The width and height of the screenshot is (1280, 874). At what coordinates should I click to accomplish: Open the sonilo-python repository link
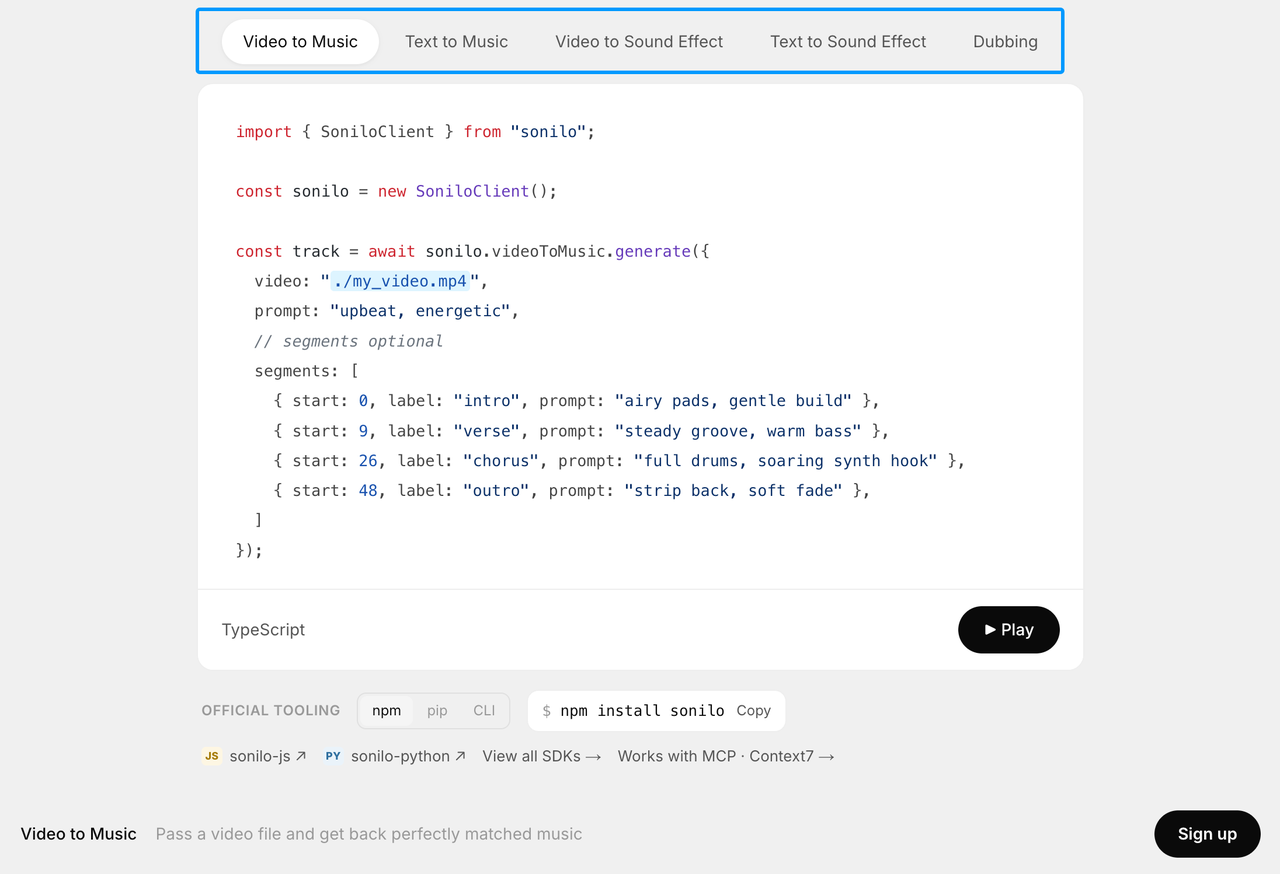[408, 756]
